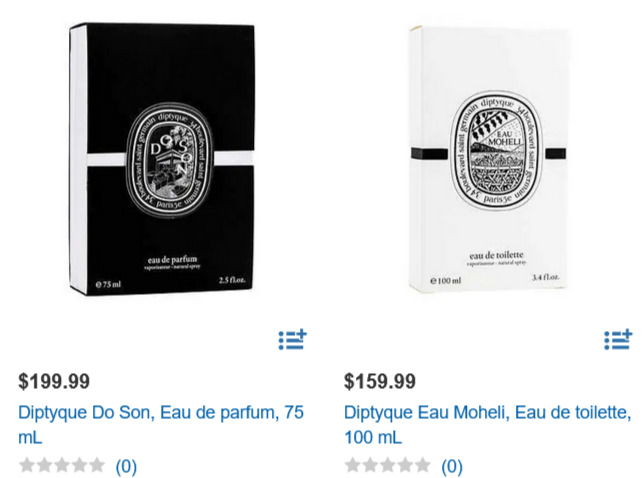Open Eau Moheli (0) reviews count

click(452, 466)
